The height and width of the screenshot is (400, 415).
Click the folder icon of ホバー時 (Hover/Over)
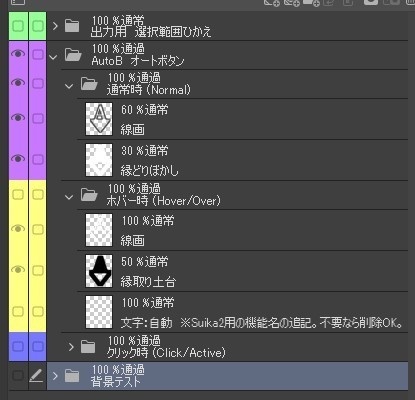tap(89, 195)
